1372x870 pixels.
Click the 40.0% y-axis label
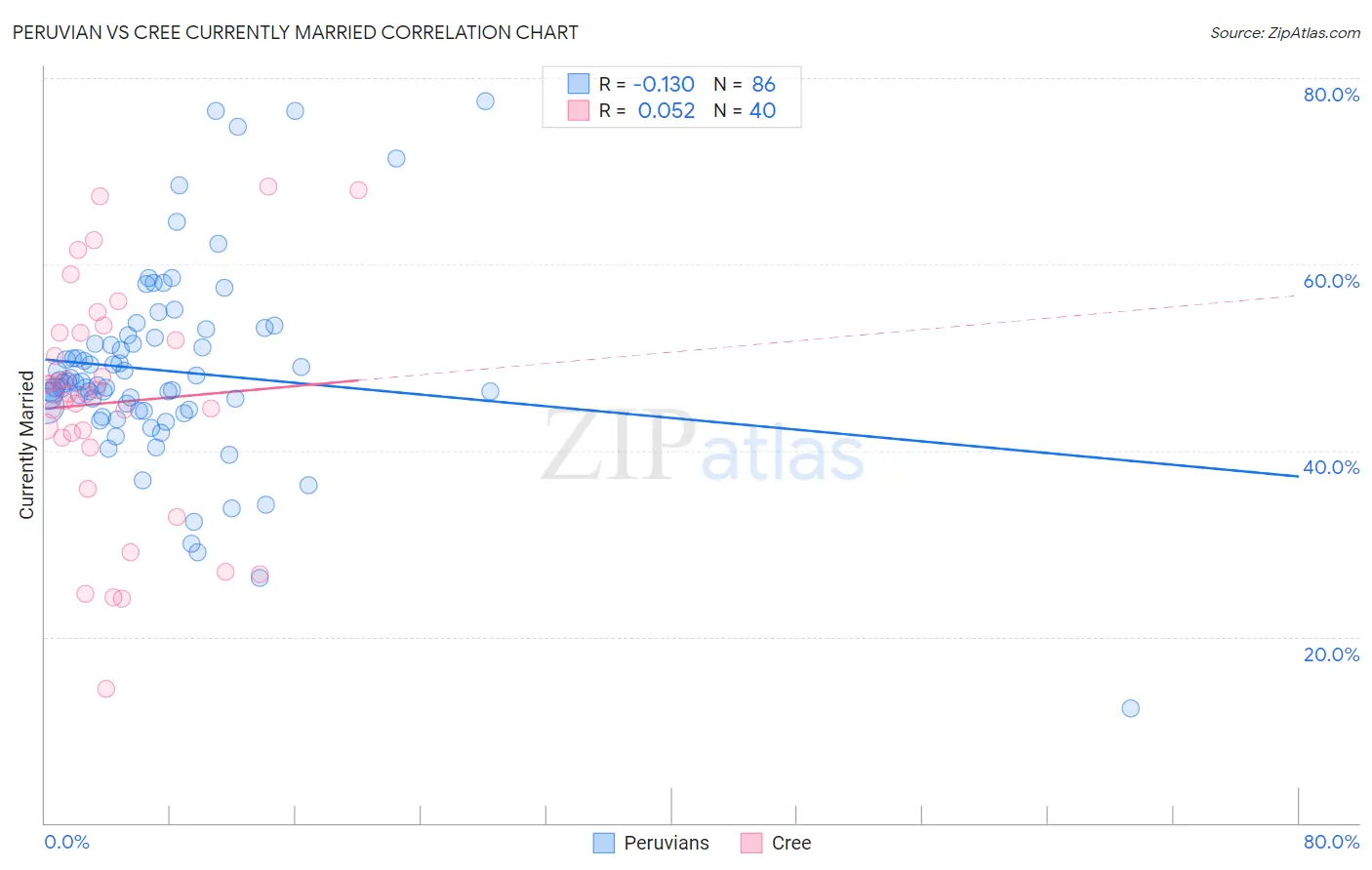click(x=1331, y=467)
